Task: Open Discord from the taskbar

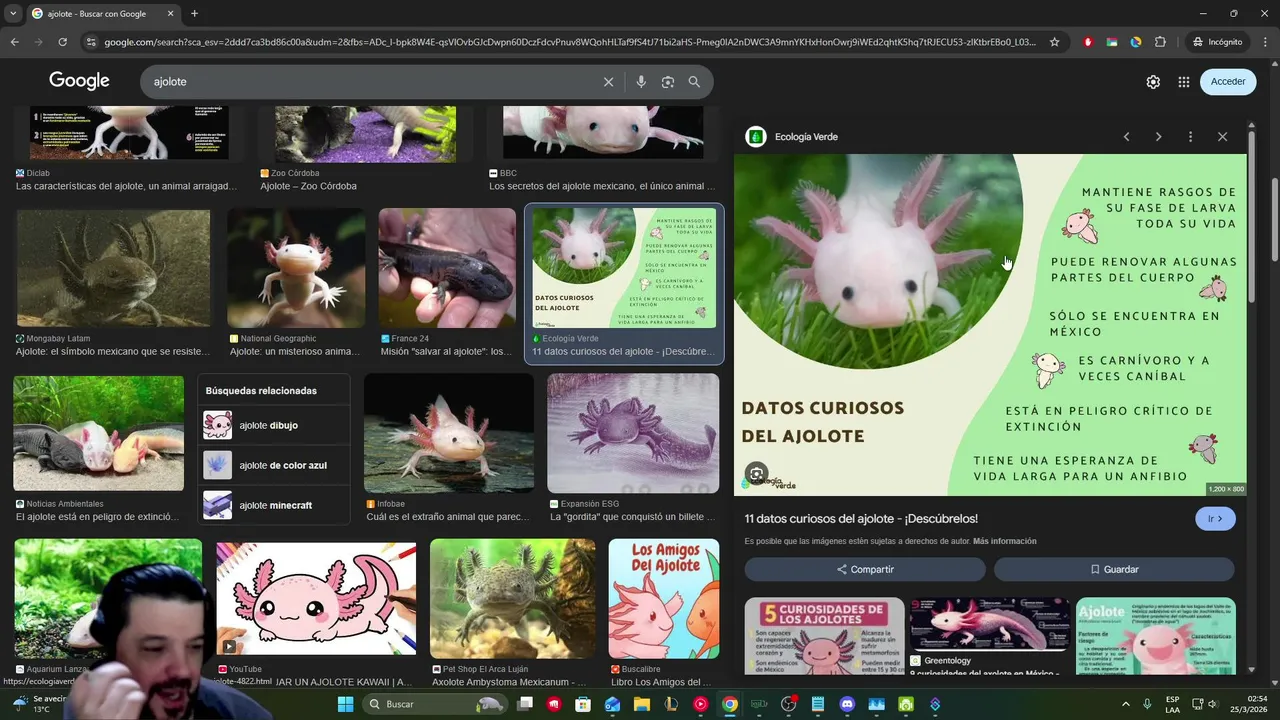Action: (x=847, y=704)
